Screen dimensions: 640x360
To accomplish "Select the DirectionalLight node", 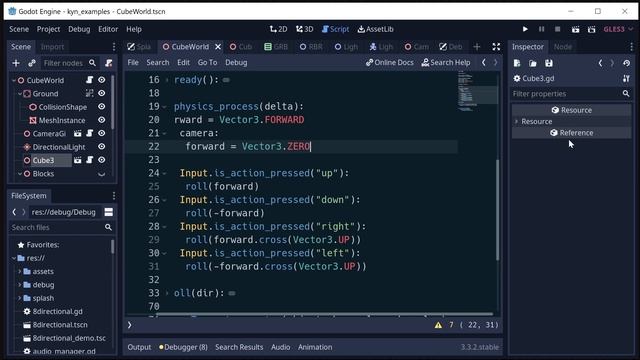I will (59, 147).
